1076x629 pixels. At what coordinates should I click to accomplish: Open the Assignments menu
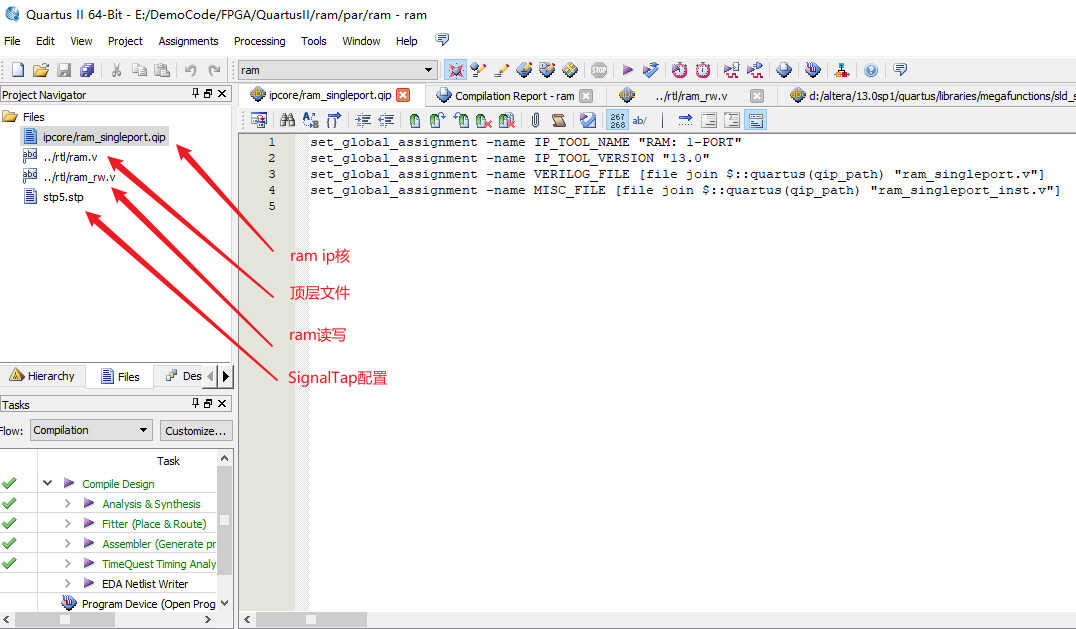coord(188,41)
